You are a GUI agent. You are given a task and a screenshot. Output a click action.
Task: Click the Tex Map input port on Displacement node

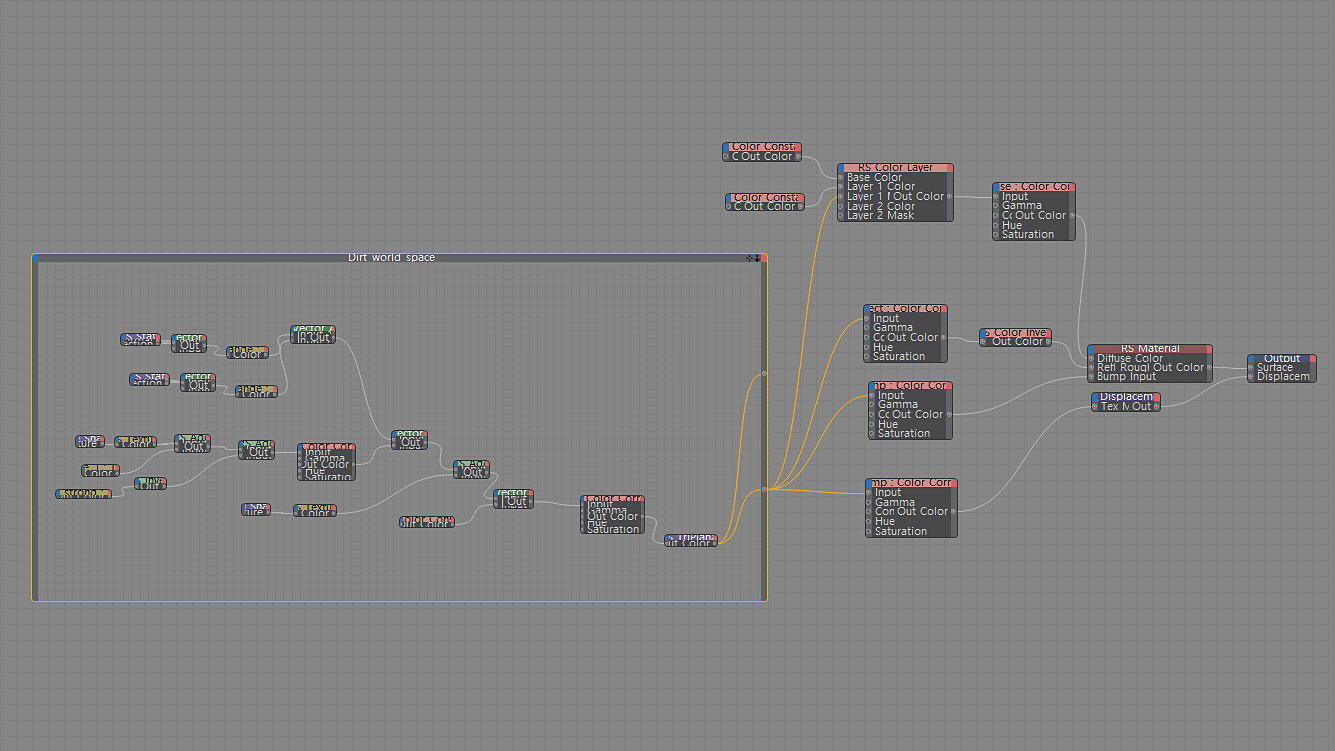tap(1095, 406)
